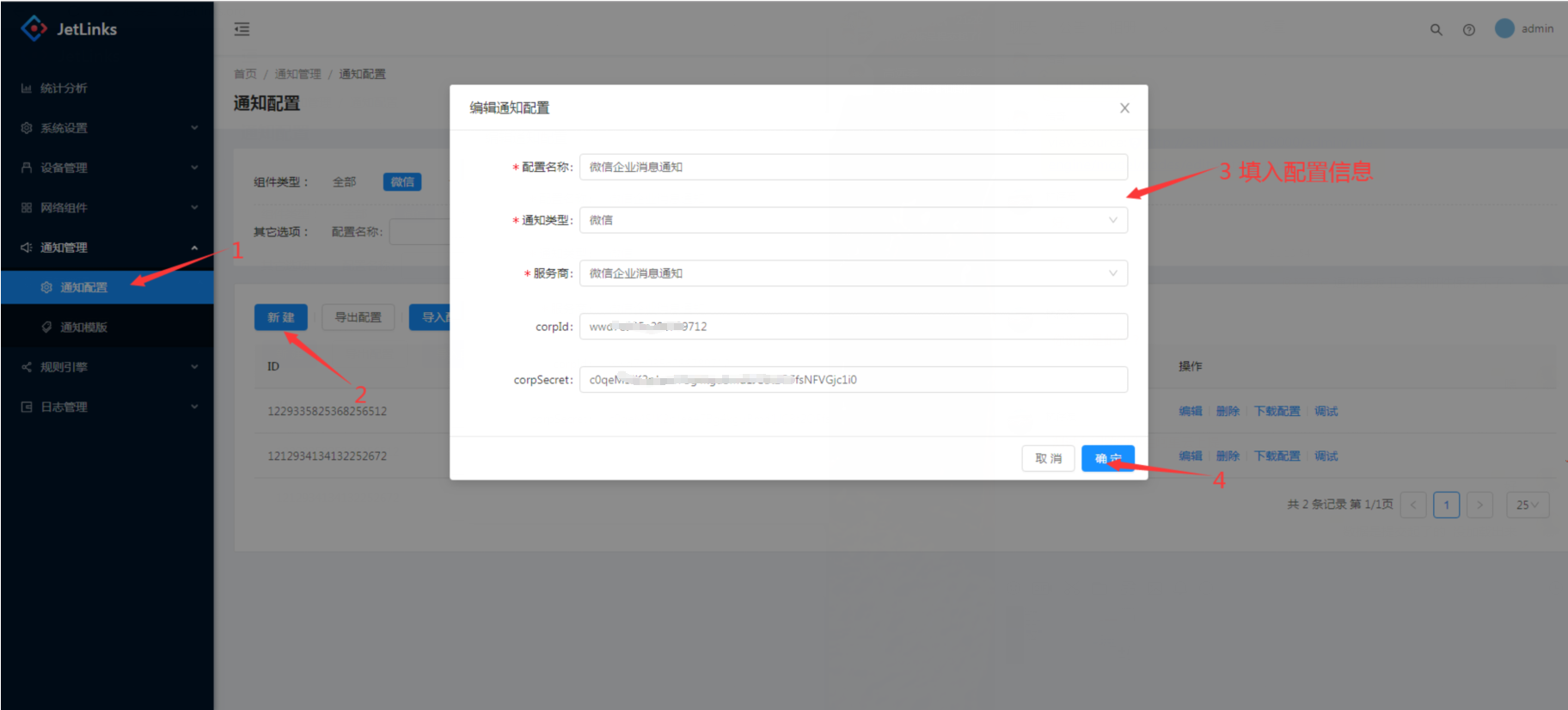Select page 1 in pagination

[1447, 505]
